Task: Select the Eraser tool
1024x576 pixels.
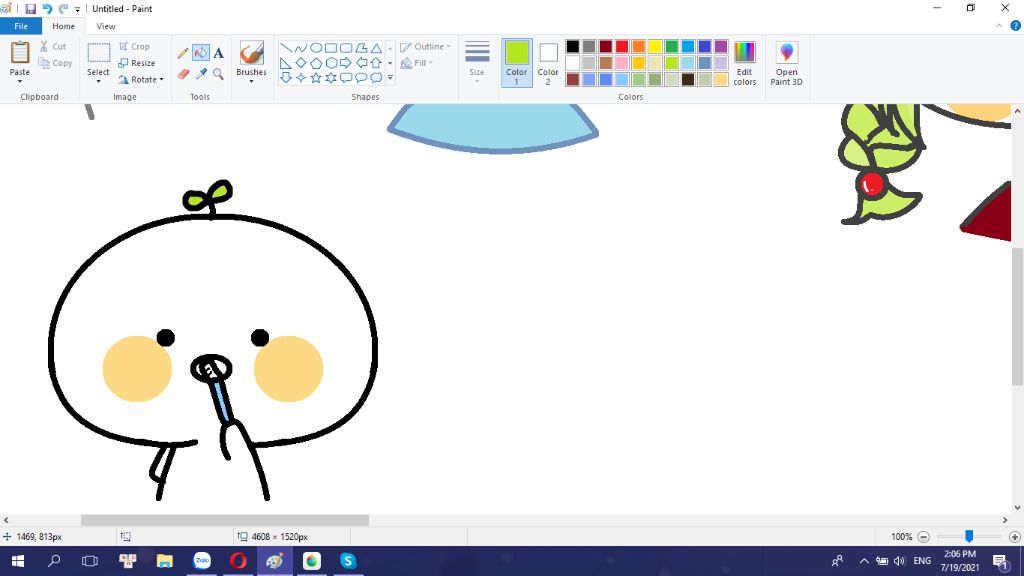Action: 183,74
